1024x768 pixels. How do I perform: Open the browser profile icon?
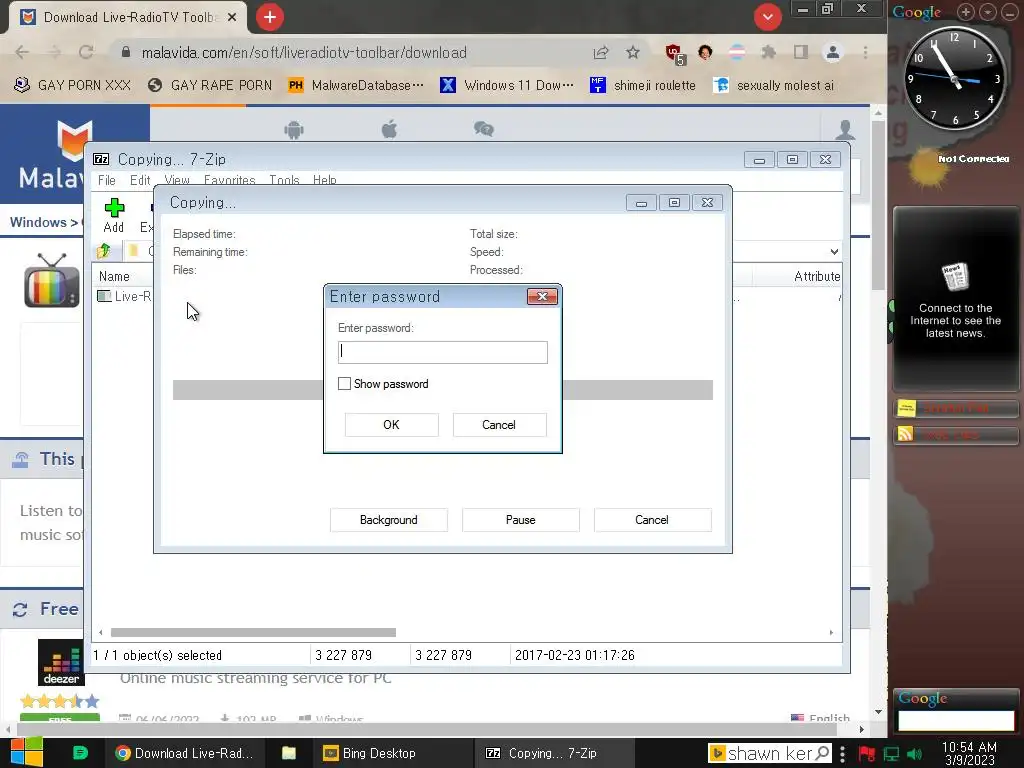coord(833,52)
